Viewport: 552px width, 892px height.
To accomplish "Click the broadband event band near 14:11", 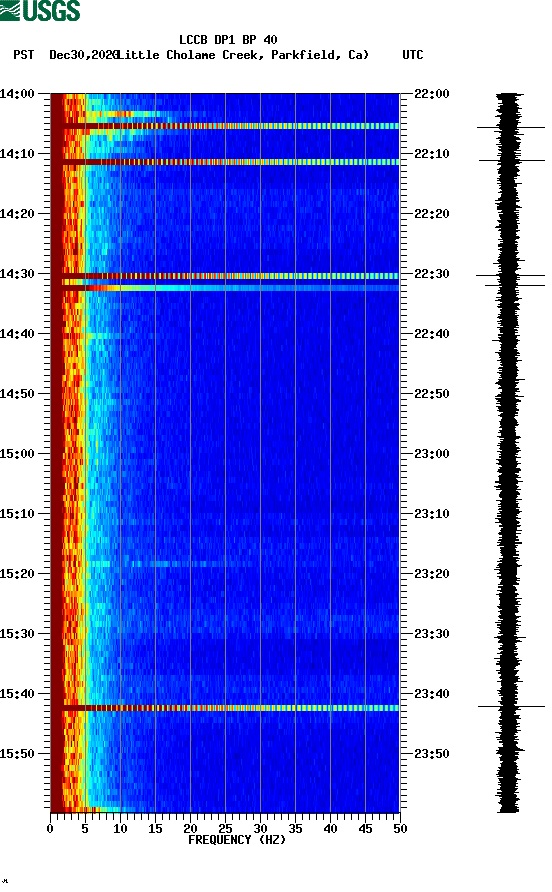I will click(x=225, y=162).
